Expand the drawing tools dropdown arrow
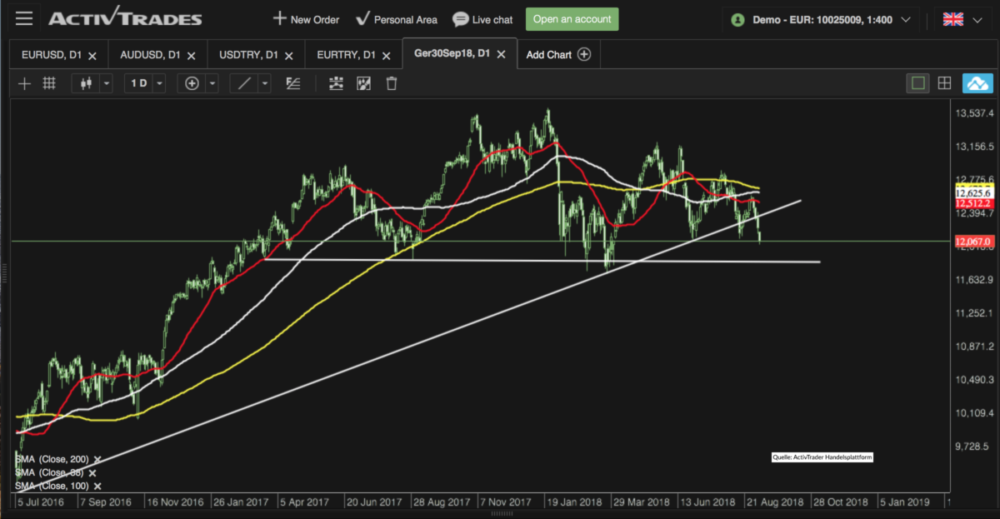1000x519 pixels. (265, 84)
